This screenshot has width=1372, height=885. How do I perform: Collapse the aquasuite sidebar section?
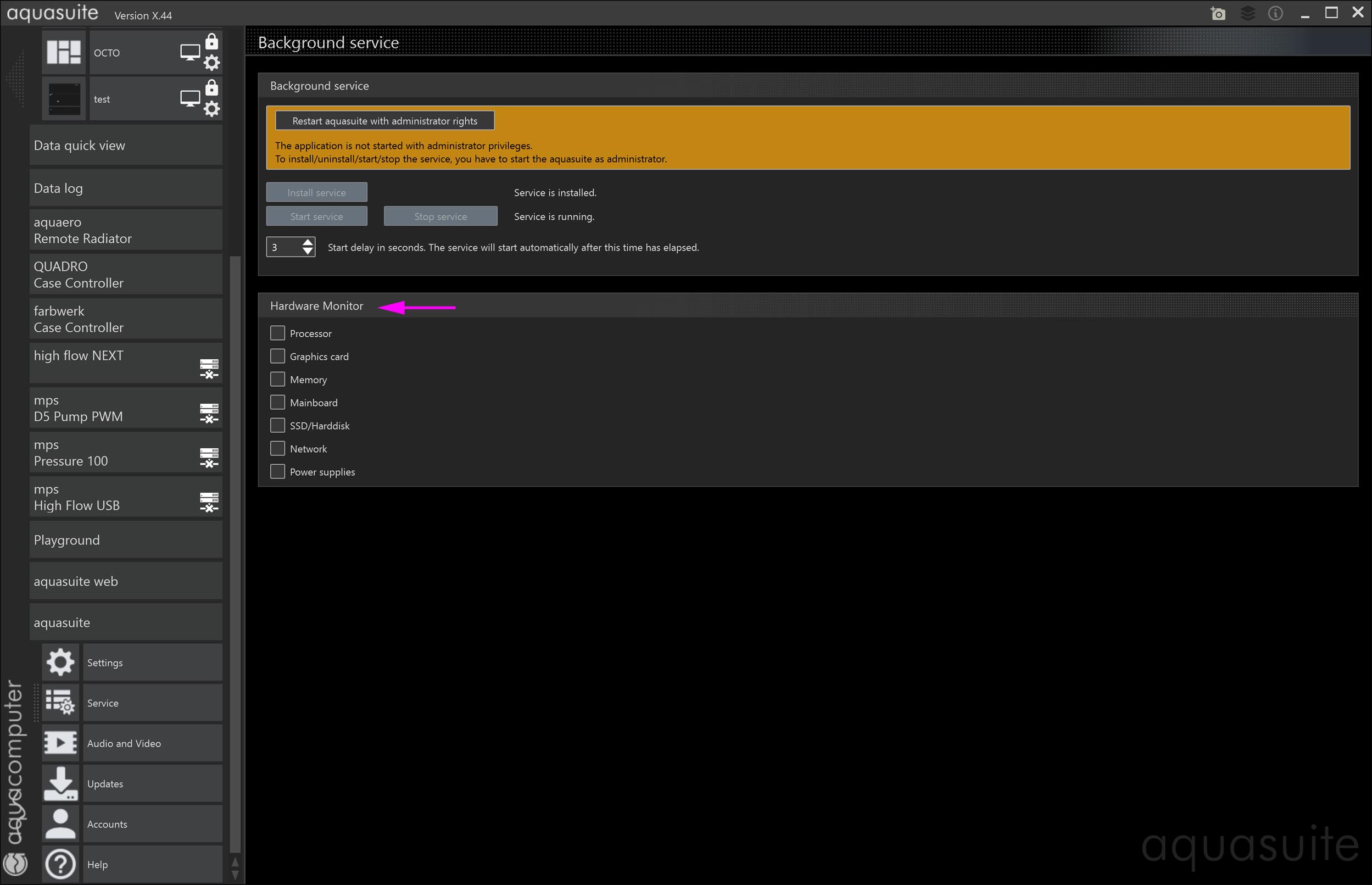[126, 622]
